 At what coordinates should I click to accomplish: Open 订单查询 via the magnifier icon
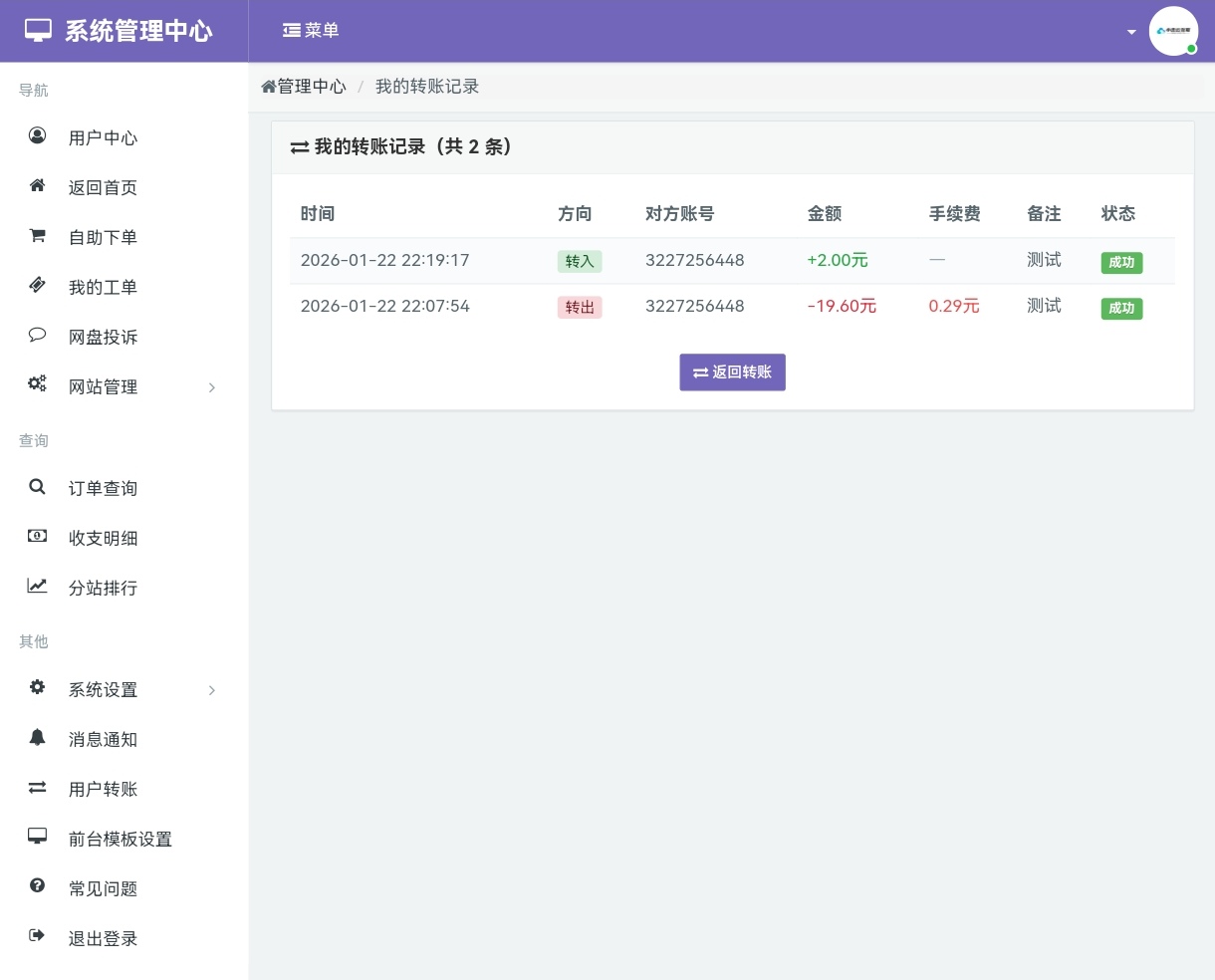[x=37, y=486]
